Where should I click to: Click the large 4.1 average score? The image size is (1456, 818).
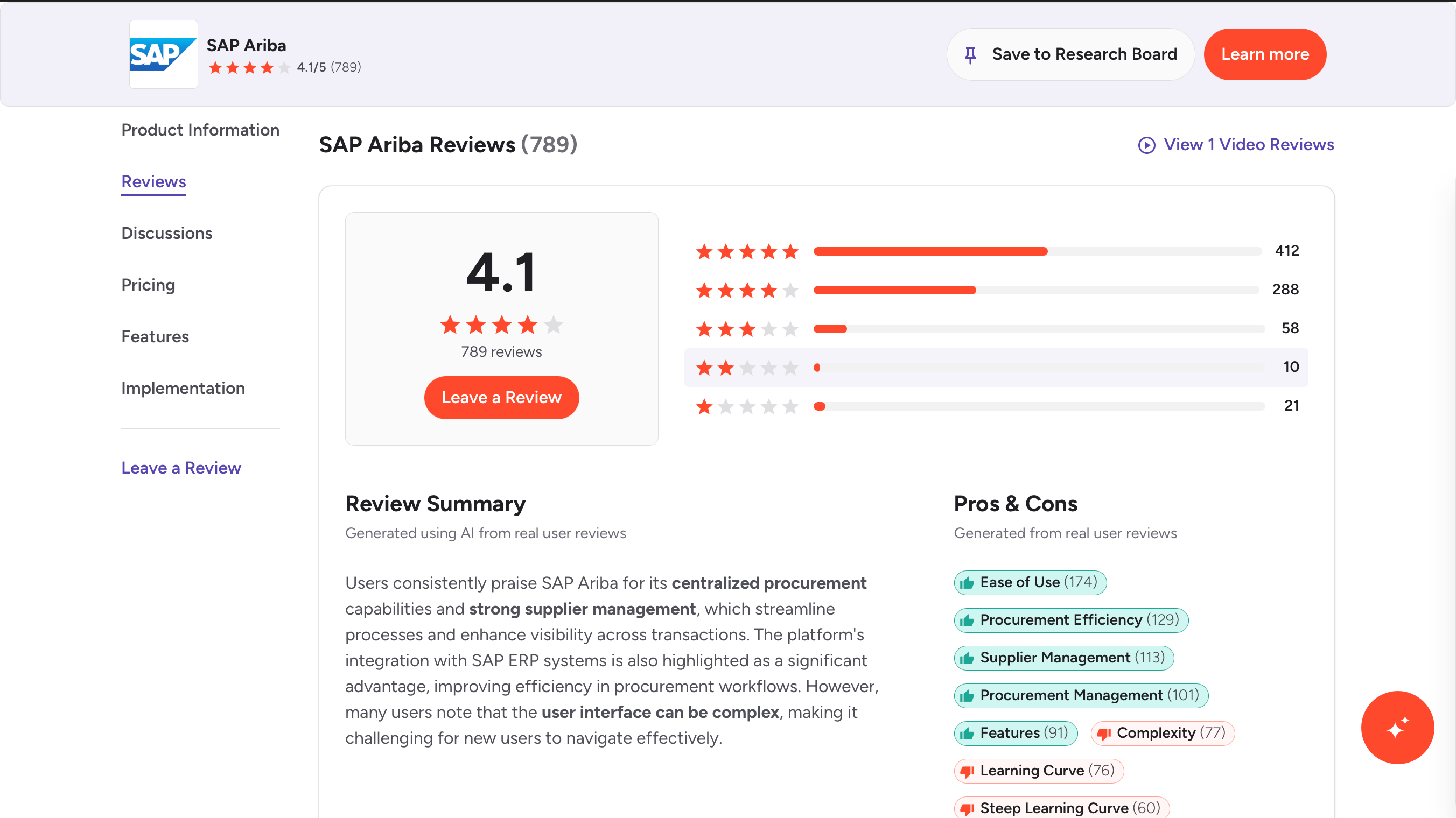[501, 272]
